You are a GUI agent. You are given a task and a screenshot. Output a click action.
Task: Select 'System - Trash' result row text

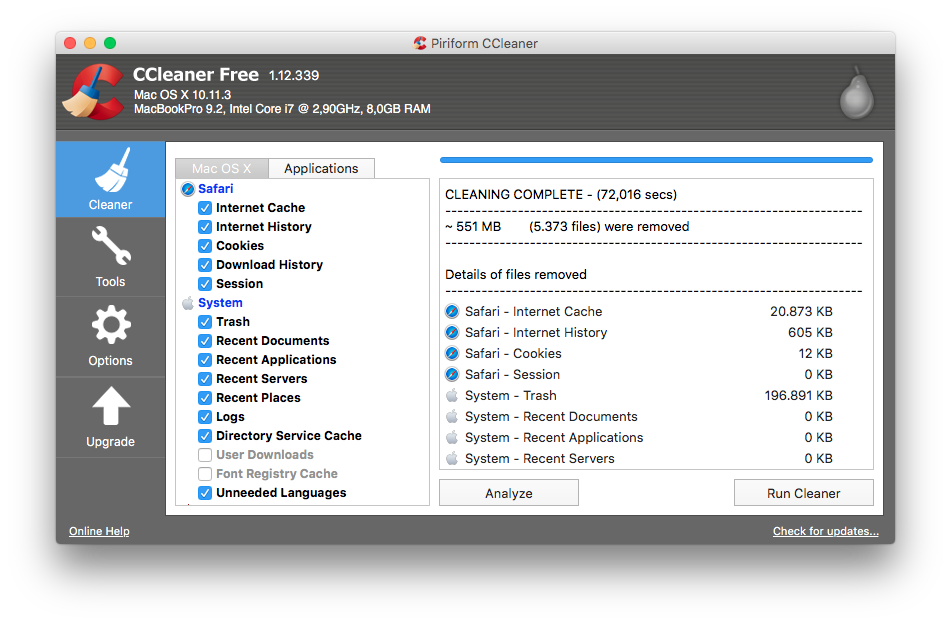511,396
